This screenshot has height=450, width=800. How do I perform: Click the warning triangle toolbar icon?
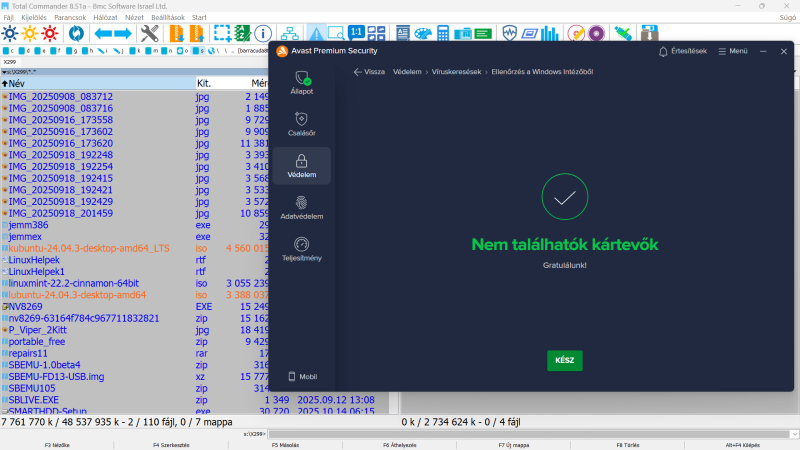click(x=316, y=34)
